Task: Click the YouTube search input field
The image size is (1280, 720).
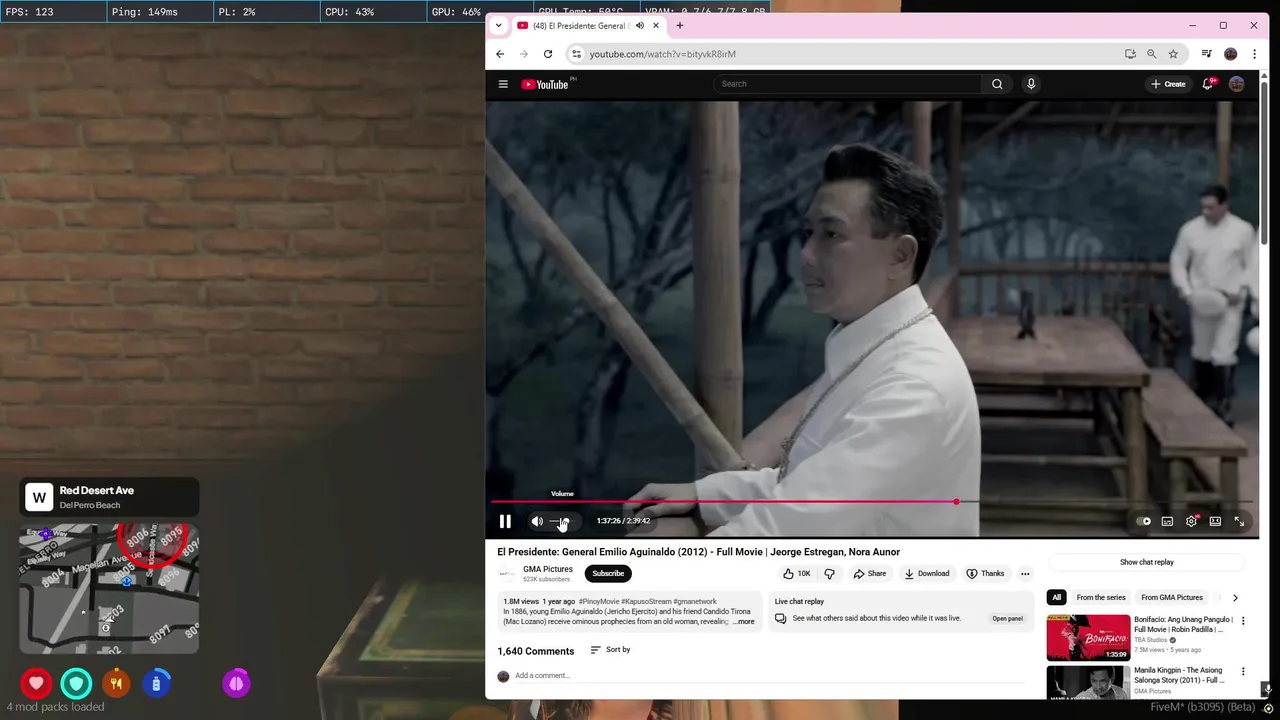Action: pyautogui.click(x=849, y=84)
